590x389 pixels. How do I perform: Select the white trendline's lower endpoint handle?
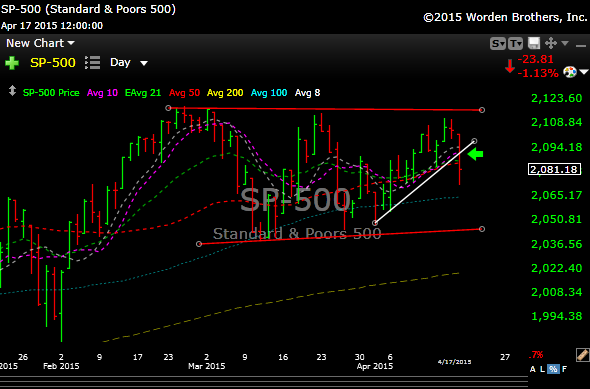click(x=375, y=223)
